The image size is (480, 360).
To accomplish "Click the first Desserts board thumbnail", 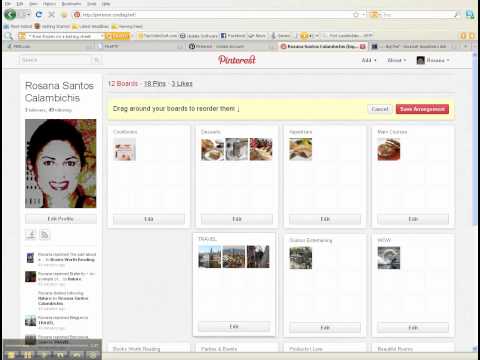I will point(212,149).
